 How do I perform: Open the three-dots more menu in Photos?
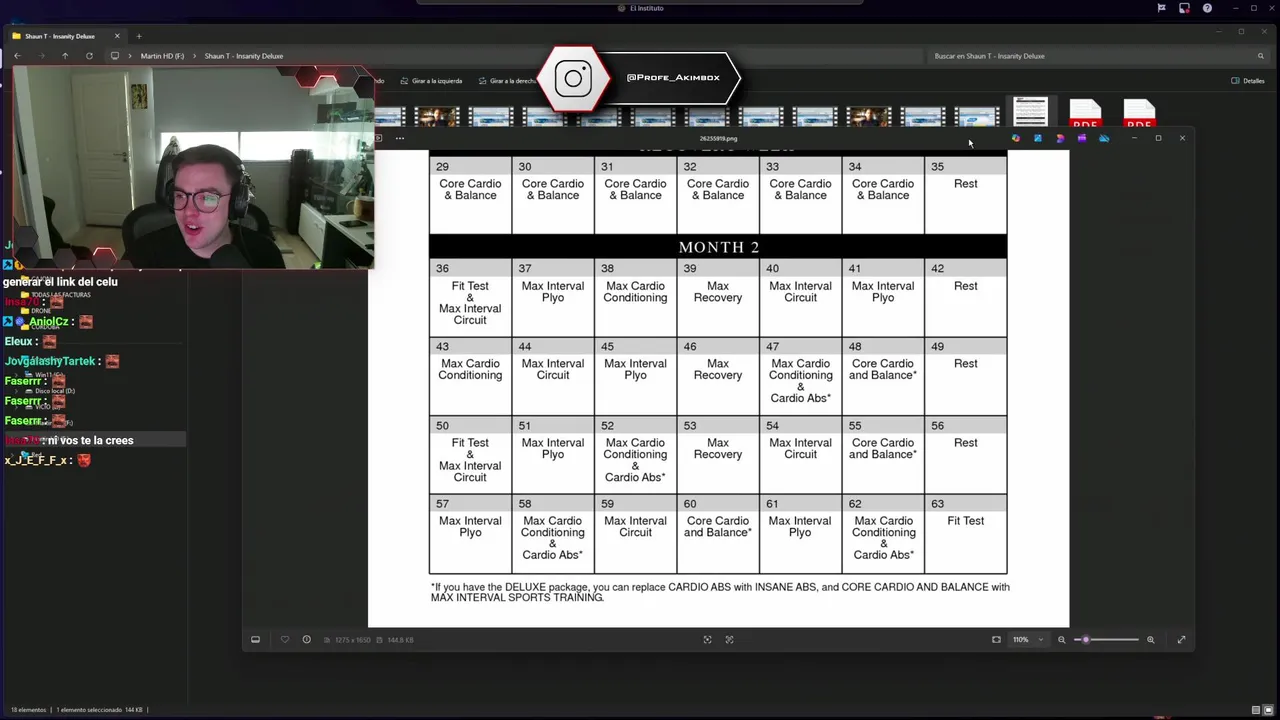(x=400, y=138)
